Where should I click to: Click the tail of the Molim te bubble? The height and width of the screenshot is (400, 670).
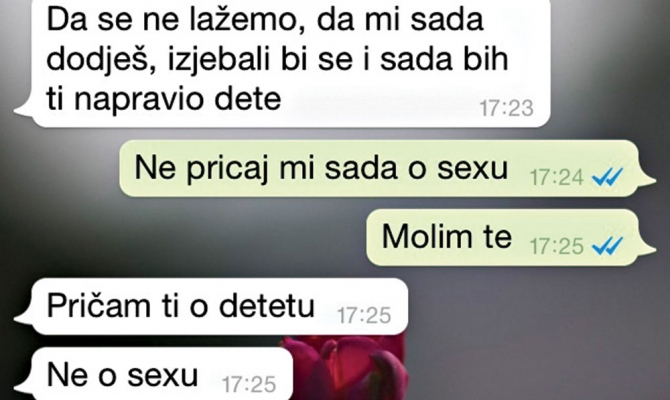coord(649,250)
